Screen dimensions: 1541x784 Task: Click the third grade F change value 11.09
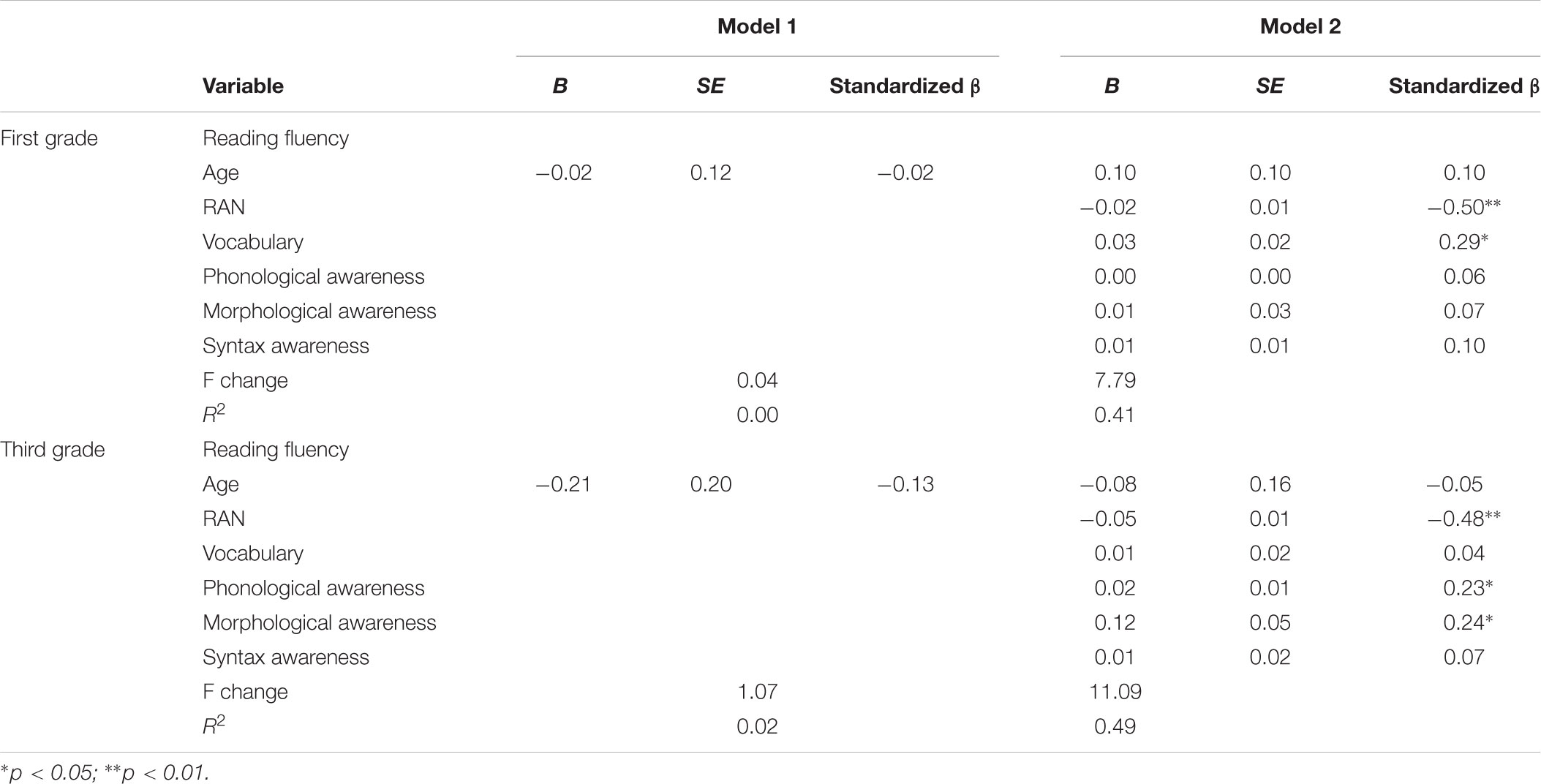pyautogui.click(x=1115, y=691)
